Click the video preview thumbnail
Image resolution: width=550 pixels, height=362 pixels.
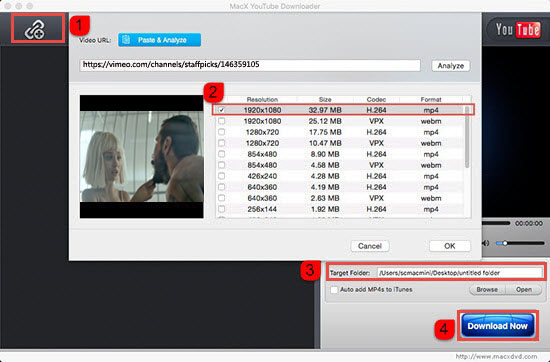tap(141, 157)
